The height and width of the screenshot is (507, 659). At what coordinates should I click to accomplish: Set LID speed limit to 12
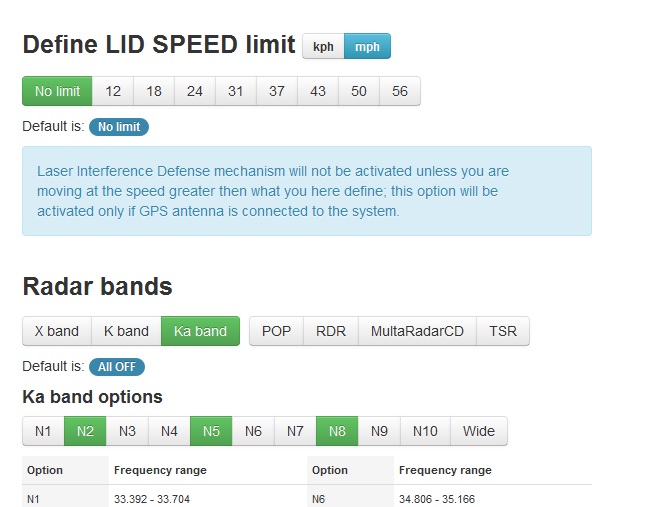point(113,91)
